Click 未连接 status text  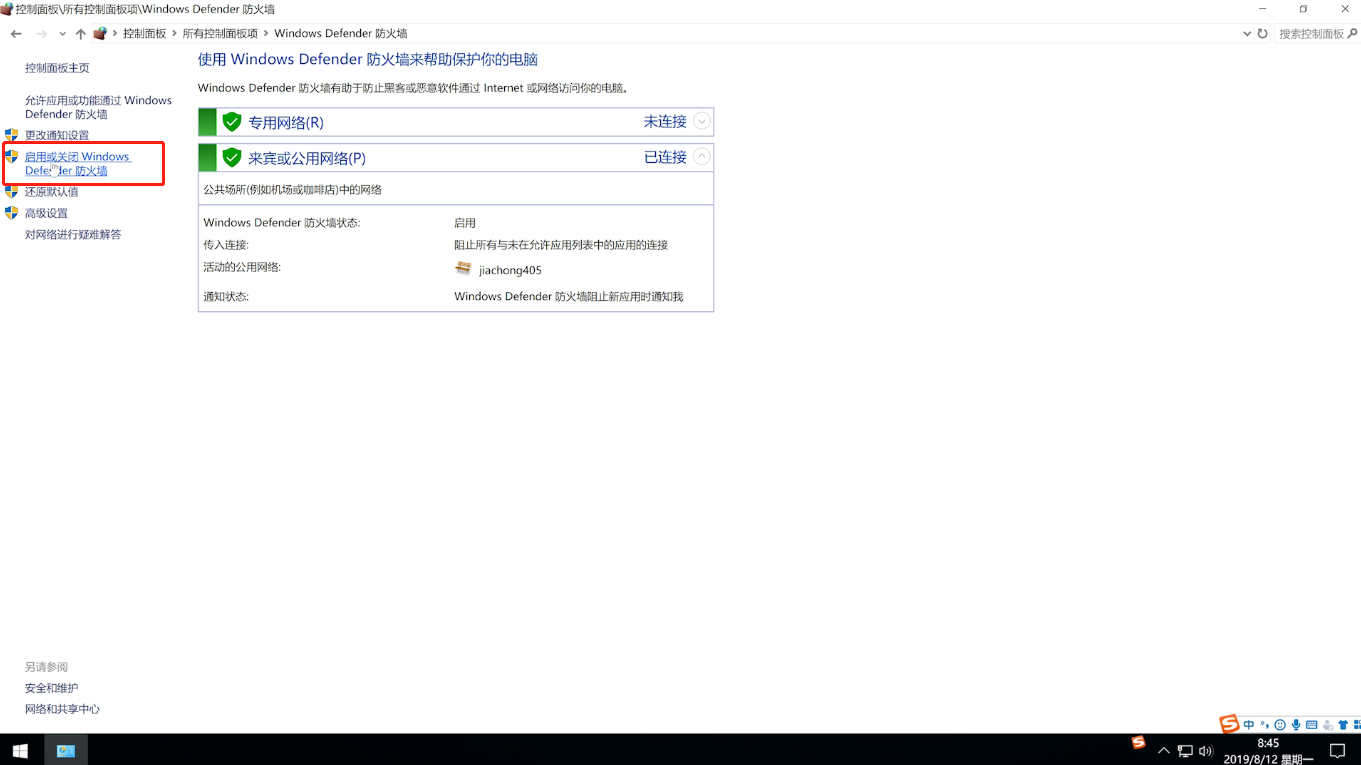665,121
